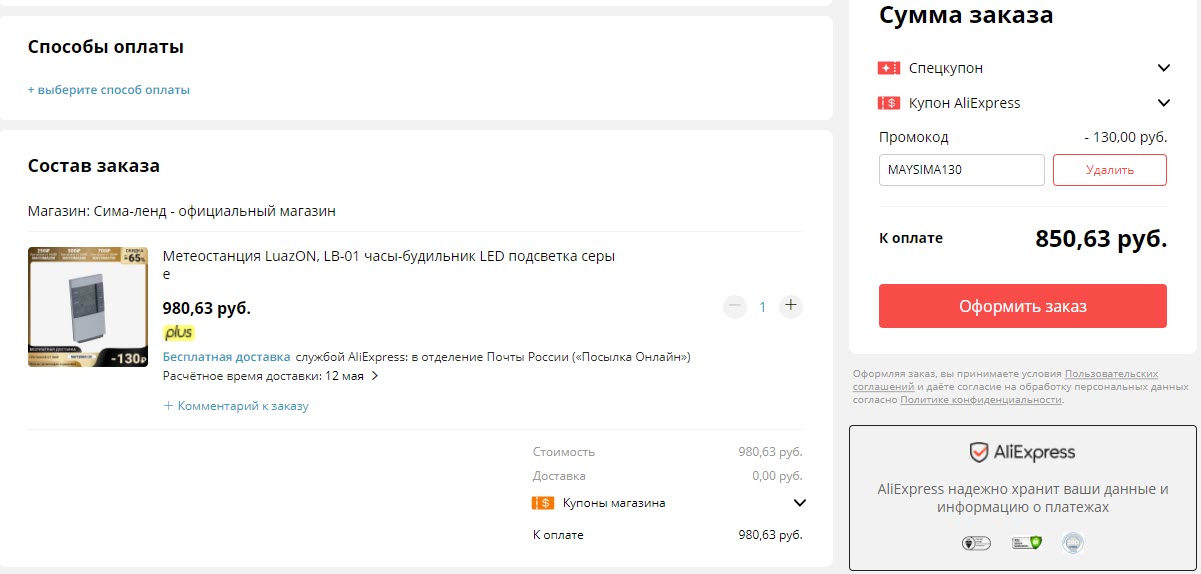The image size is (1201, 574).
Task: Expand the Купоны магазина section
Action: pyautogui.click(x=799, y=503)
